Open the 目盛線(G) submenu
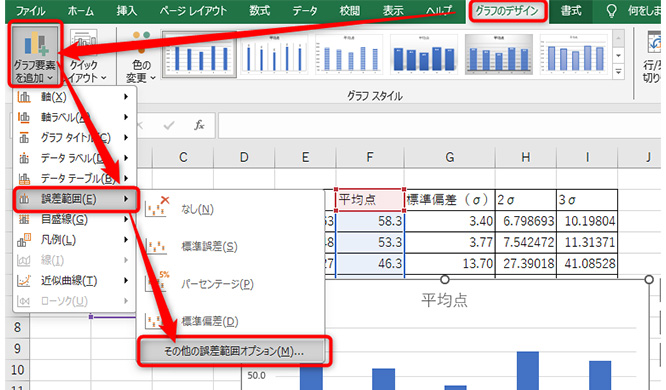 coord(73,219)
